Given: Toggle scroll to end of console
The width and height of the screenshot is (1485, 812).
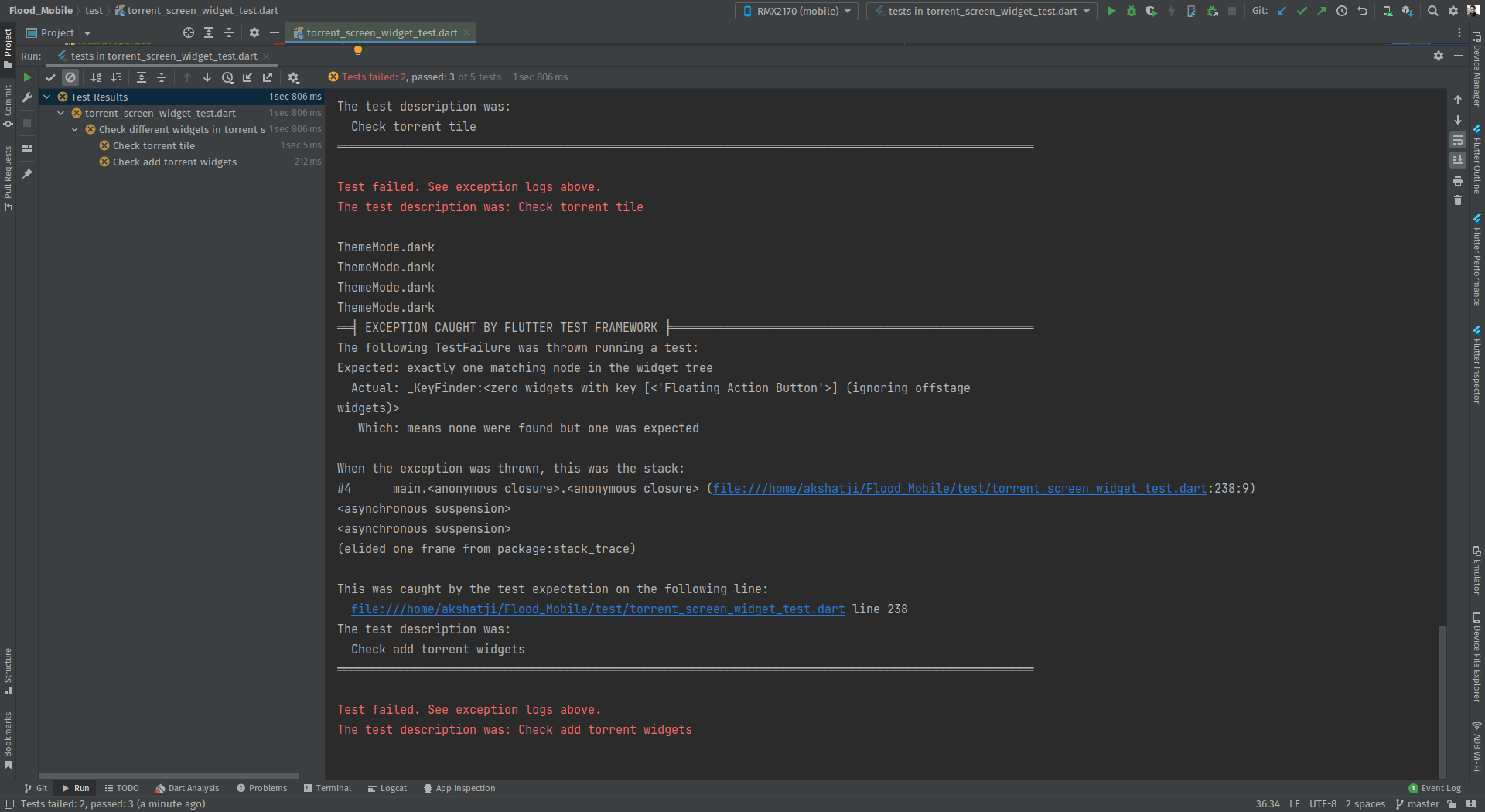Looking at the screenshot, I should pos(1458,160).
